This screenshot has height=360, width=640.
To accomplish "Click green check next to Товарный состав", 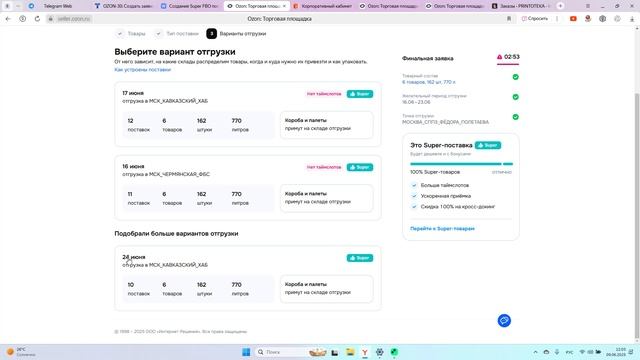I will pyautogui.click(x=516, y=77).
